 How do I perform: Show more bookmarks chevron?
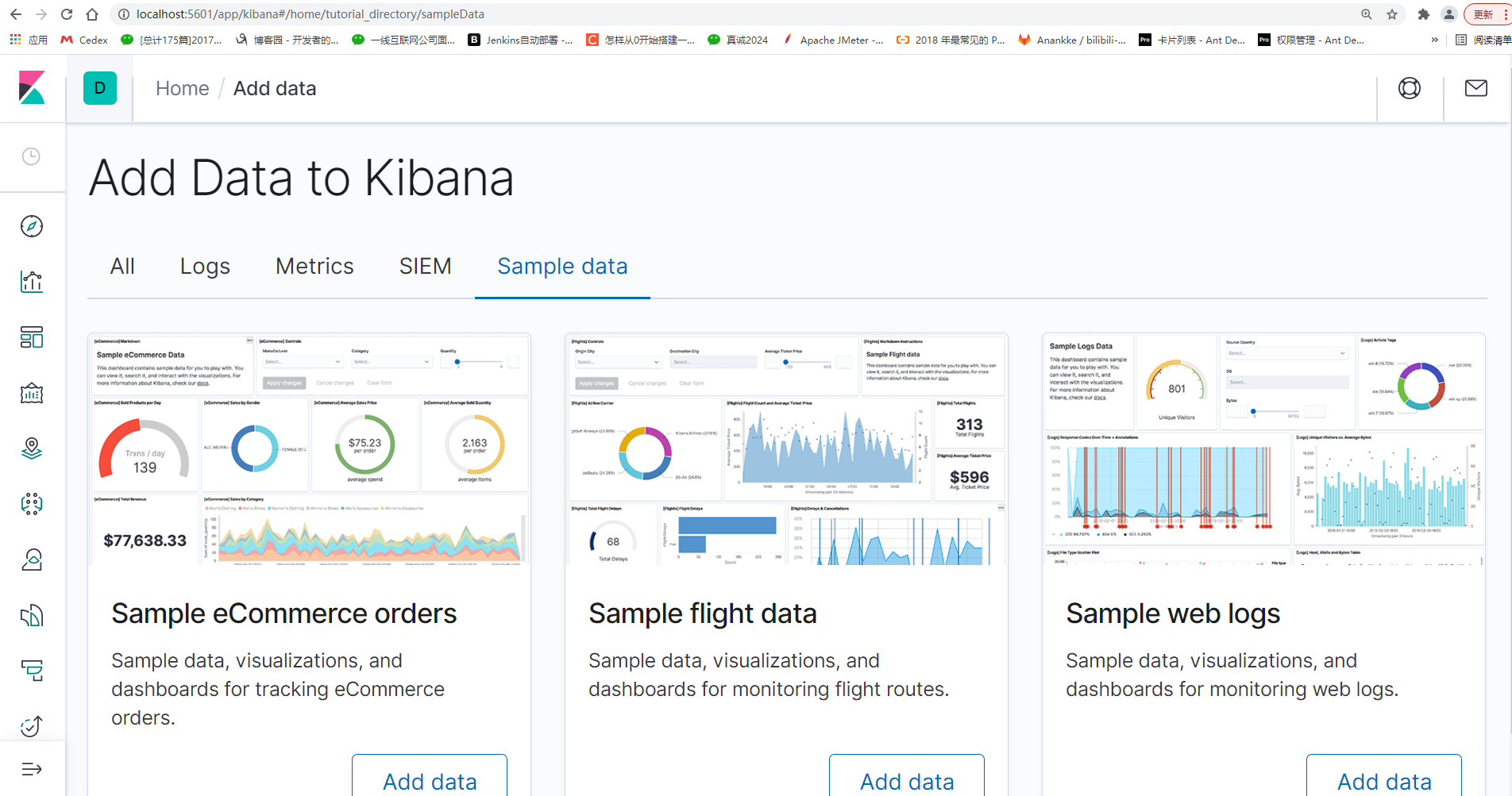1435,40
